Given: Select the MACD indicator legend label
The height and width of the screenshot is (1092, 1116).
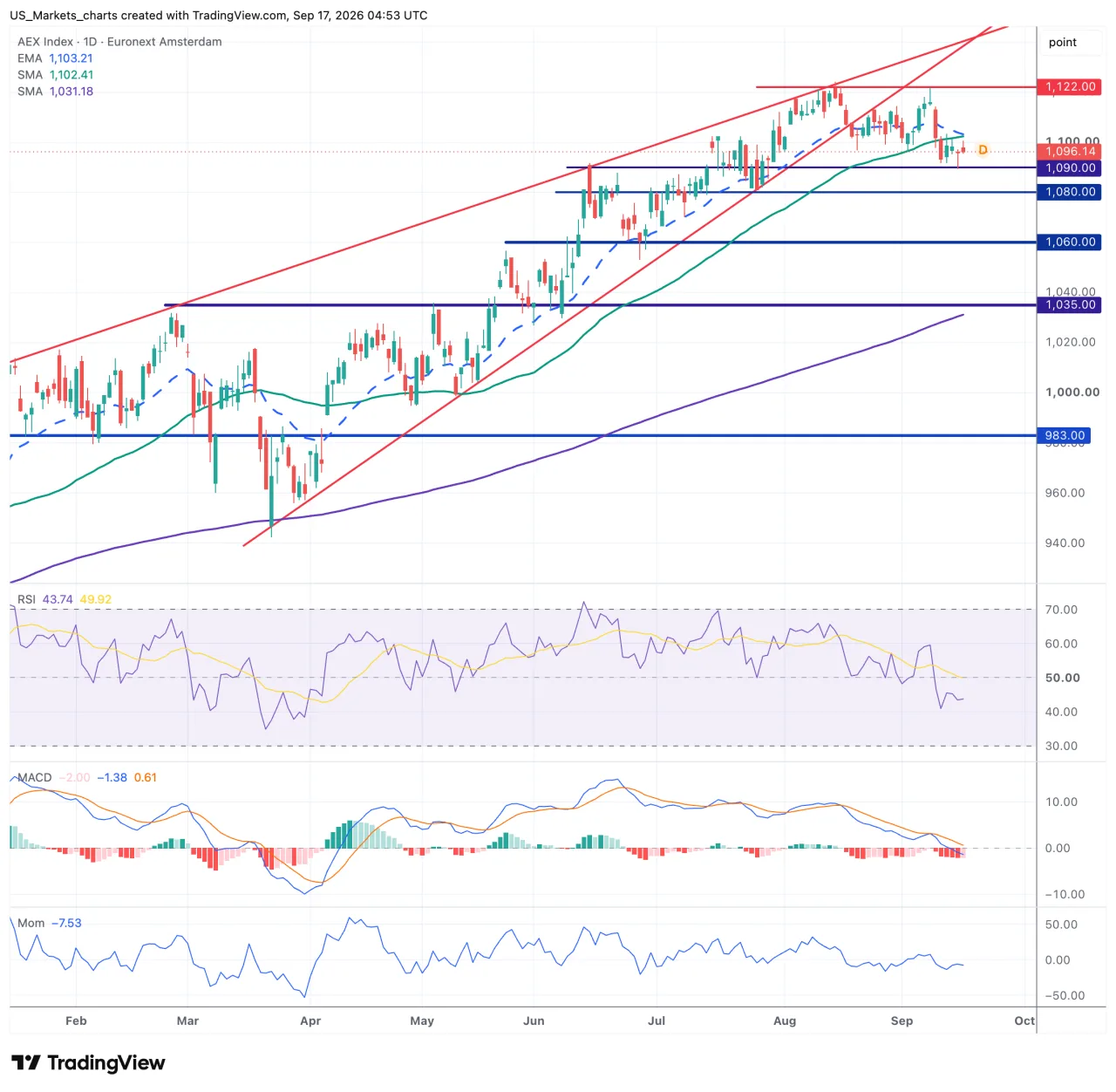Looking at the screenshot, I should tap(35, 777).
